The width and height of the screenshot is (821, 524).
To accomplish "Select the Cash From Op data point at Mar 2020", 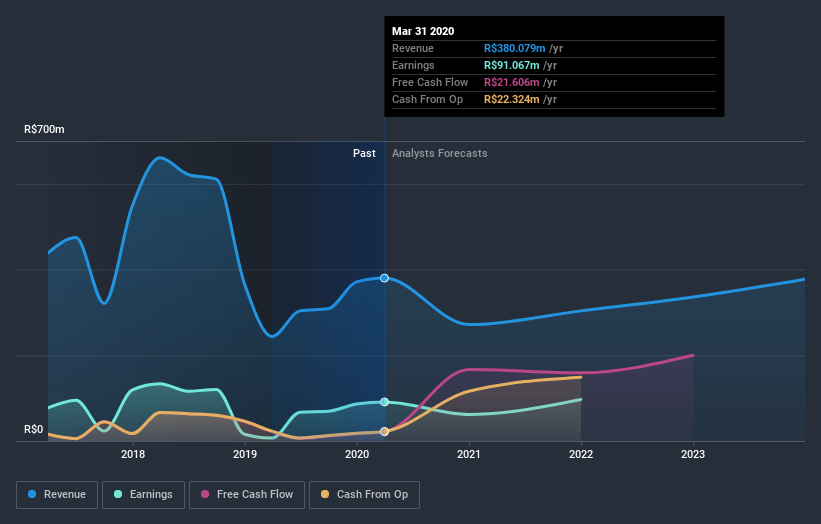I will click(384, 431).
